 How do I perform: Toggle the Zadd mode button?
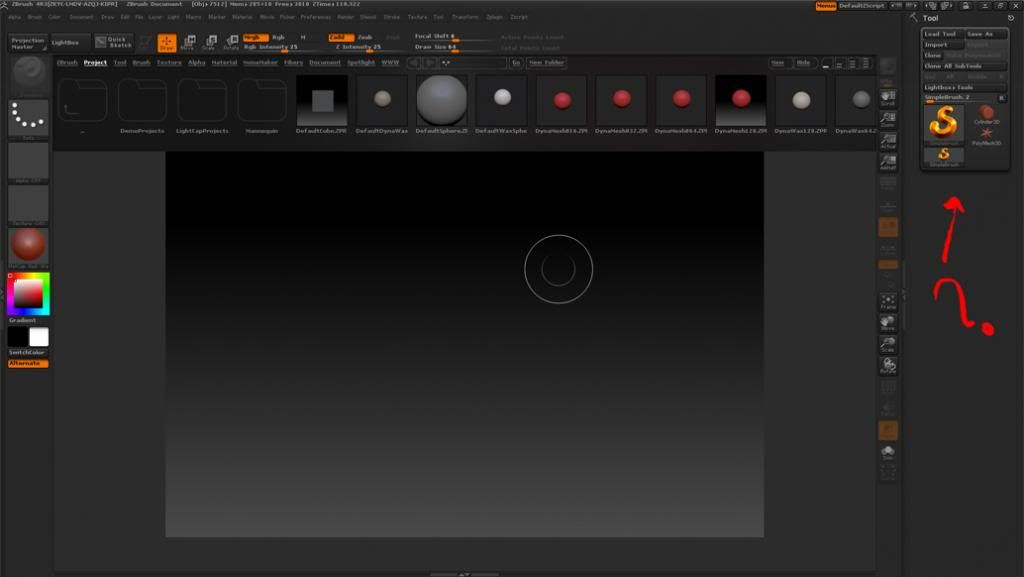341,37
